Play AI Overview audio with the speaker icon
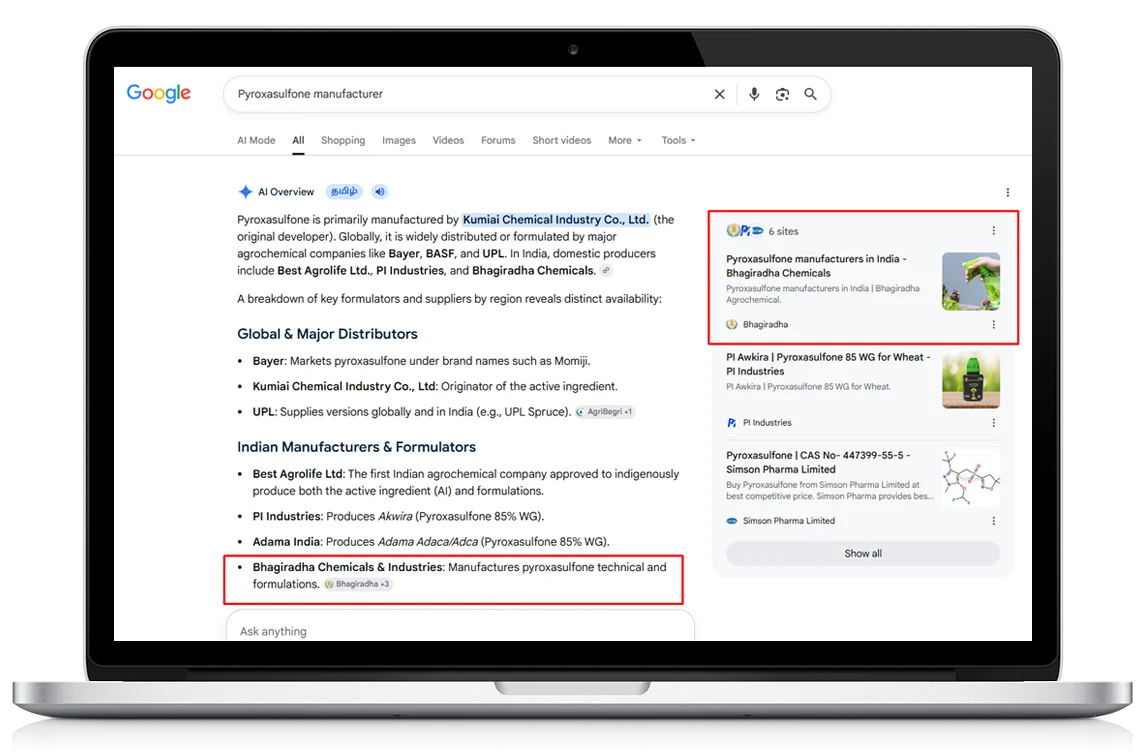The height and width of the screenshot is (756, 1145). 380,191
